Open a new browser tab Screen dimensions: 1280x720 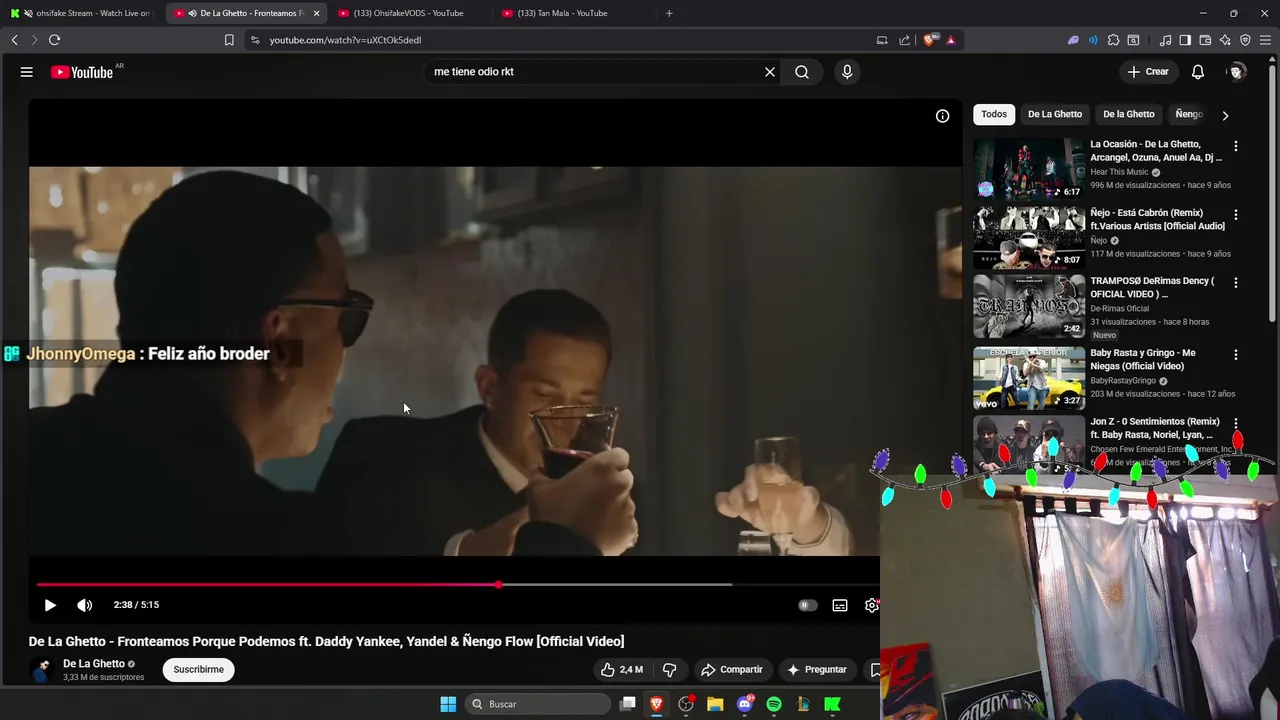point(669,13)
